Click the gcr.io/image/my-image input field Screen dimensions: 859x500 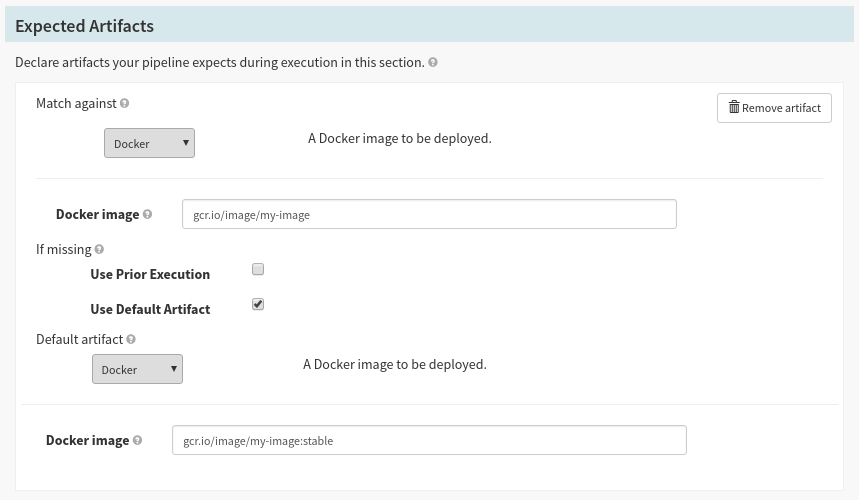429,214
